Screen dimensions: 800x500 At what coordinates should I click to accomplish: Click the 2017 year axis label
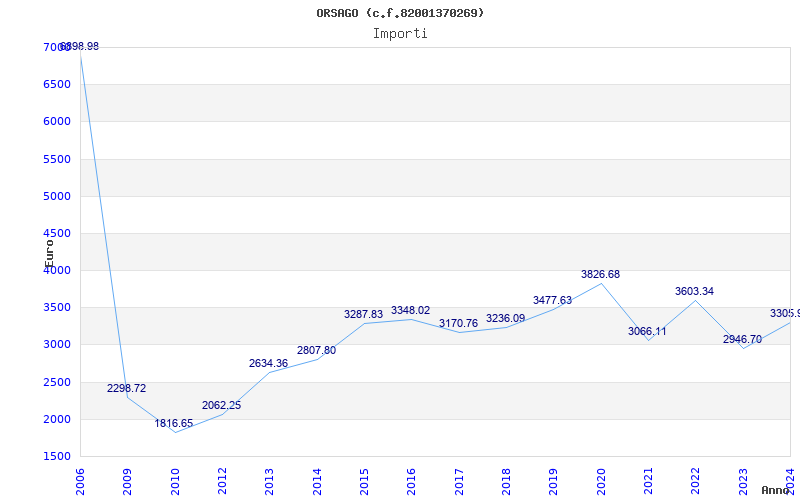click(x=459, y=482)
